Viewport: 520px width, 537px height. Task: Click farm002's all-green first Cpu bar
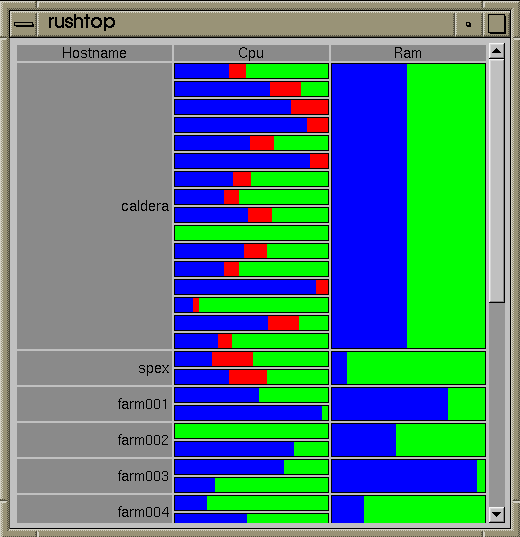tap(251, 431)
